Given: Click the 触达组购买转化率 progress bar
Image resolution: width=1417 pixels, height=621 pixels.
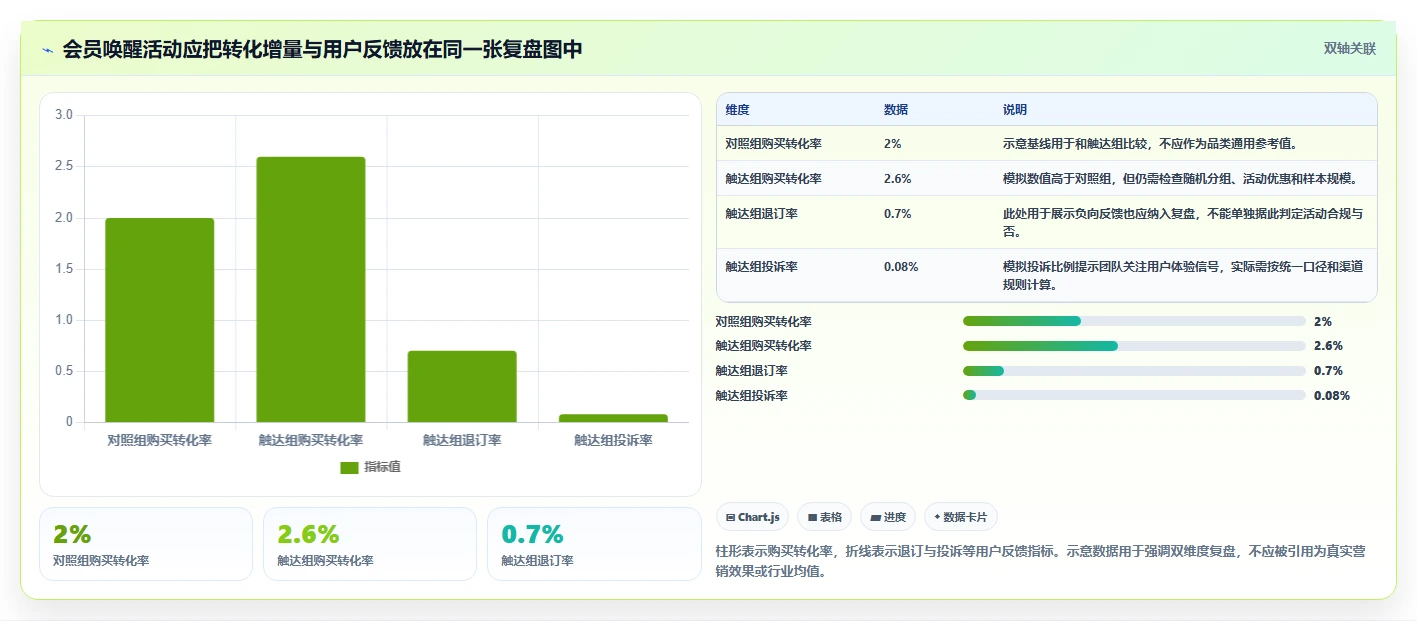Looking at the screenshot, I should click(x=1134, y=346).
